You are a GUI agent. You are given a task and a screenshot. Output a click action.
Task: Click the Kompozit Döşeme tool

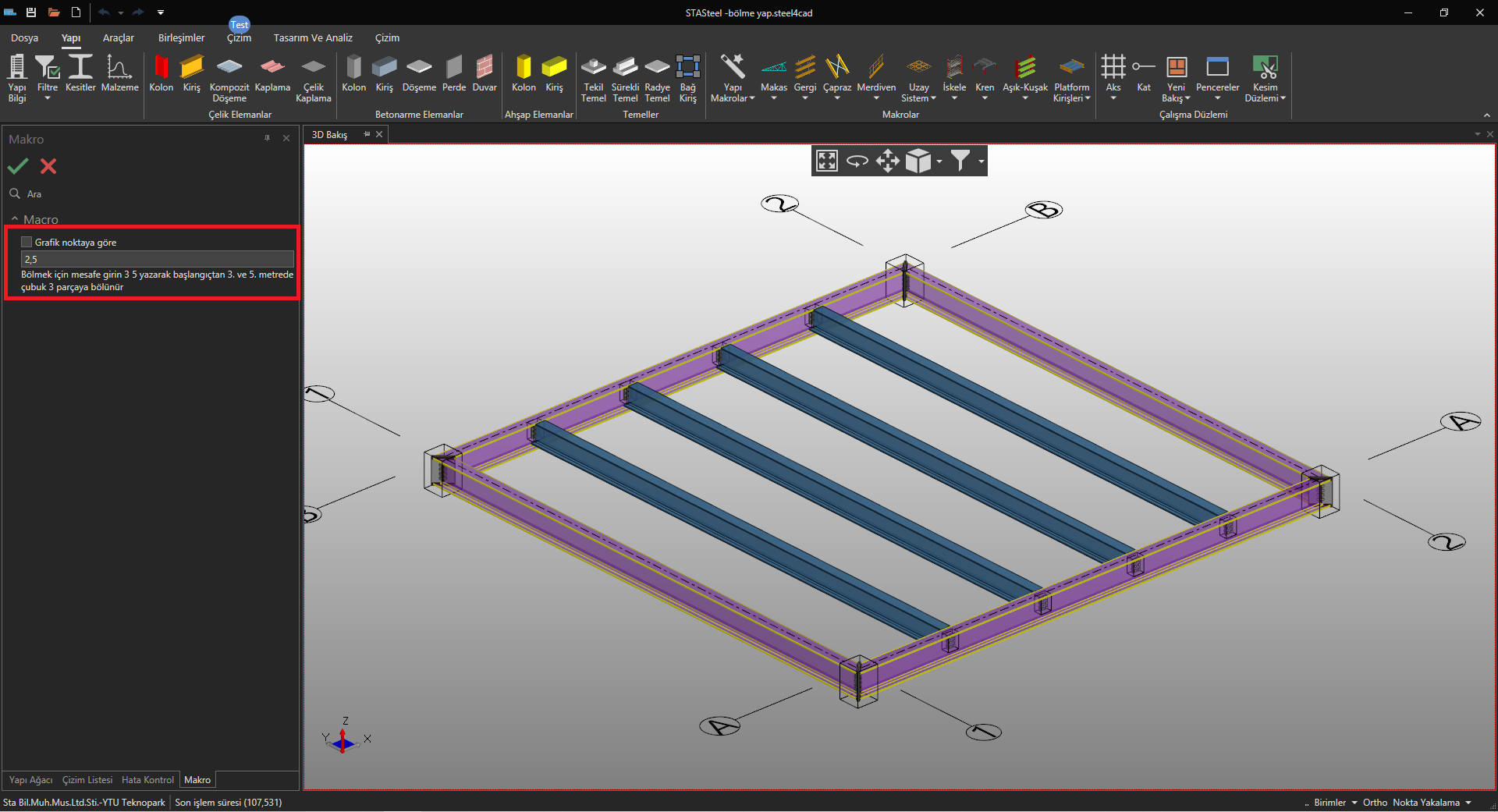click(x=229, y=77)
